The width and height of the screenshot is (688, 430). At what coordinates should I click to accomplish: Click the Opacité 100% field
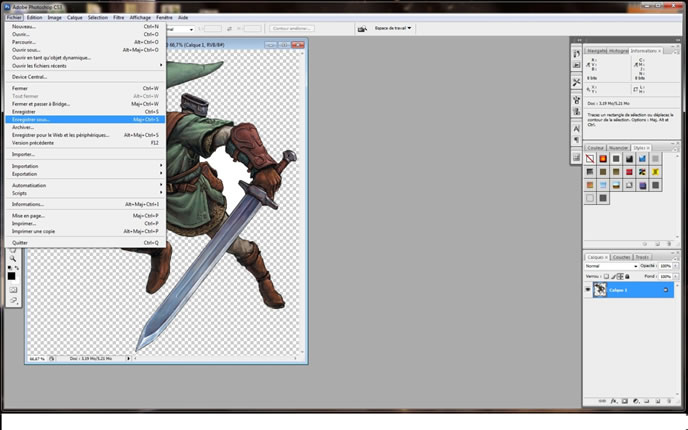coord(665,266)
